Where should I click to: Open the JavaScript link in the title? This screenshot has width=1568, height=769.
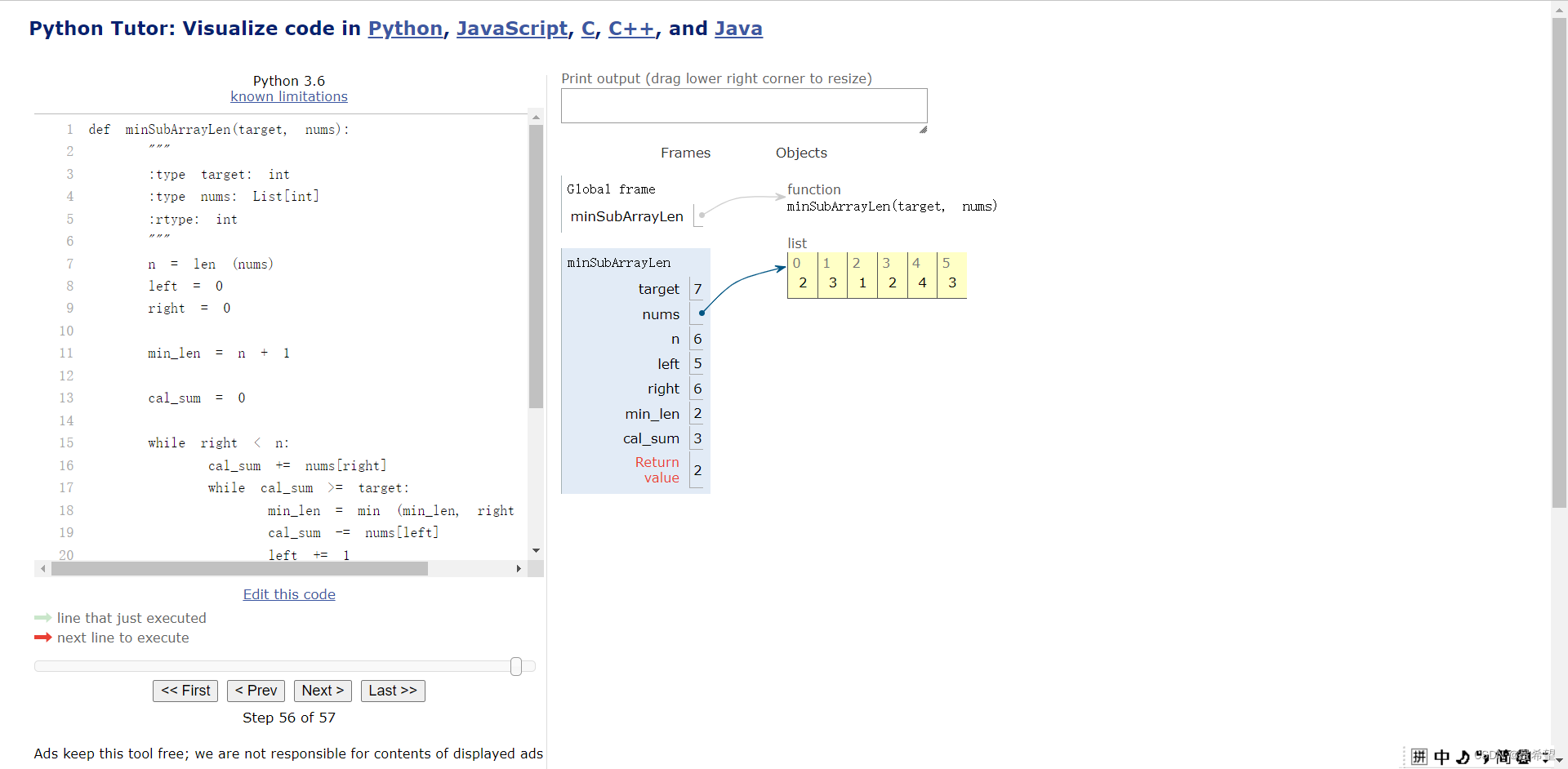coord(512,29)
